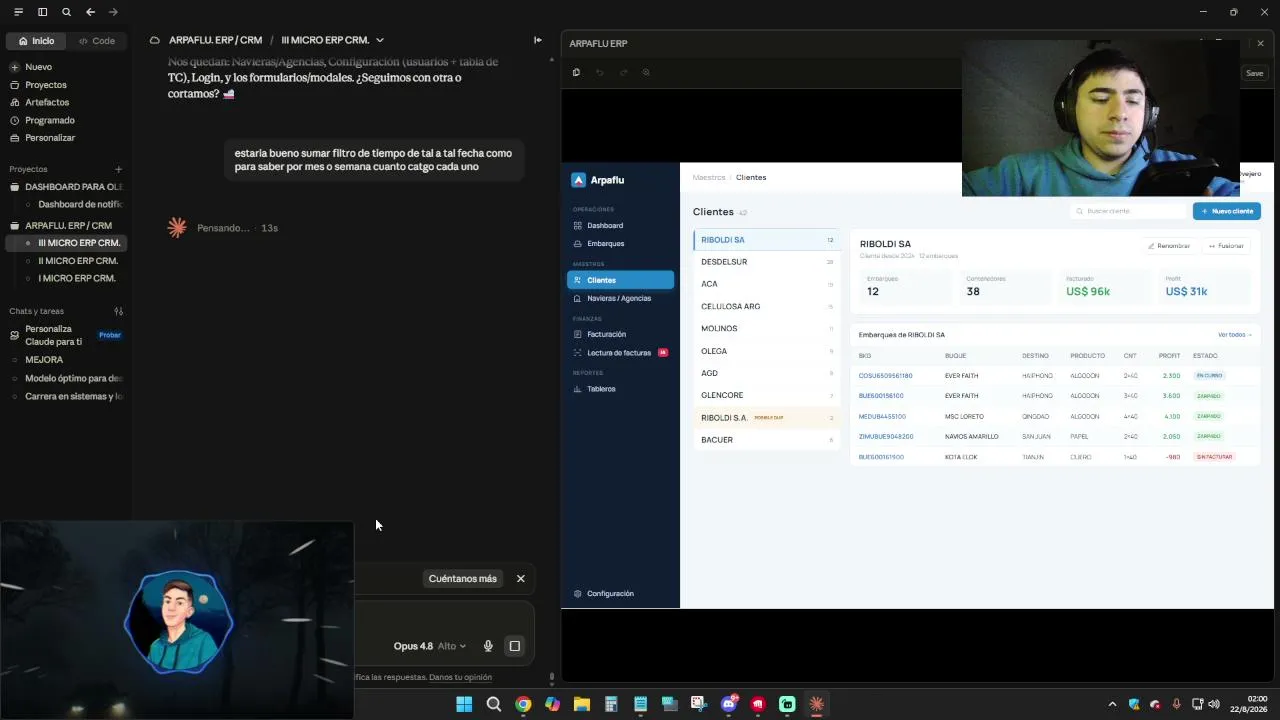The height and width of the screenshot is (720, 1280).
Task: Open the hamburger menu in Claude's title bar
Action: (x=18, y=12)
